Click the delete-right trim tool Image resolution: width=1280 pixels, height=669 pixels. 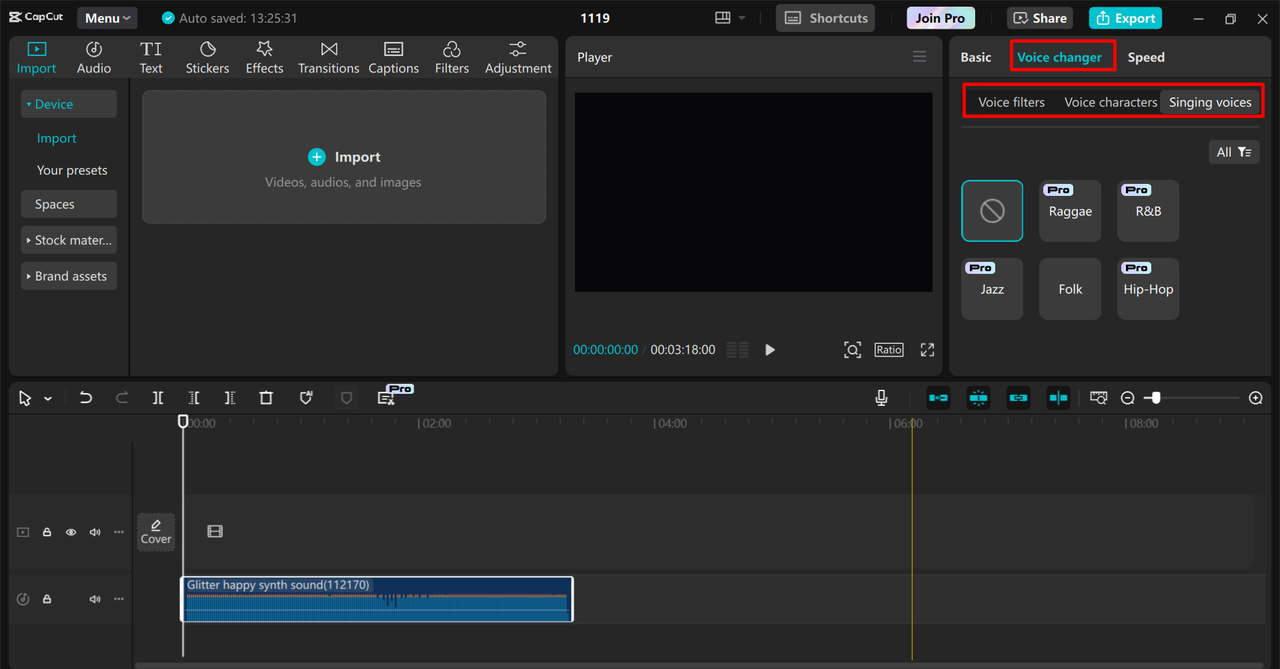click(x=230, y=398)
